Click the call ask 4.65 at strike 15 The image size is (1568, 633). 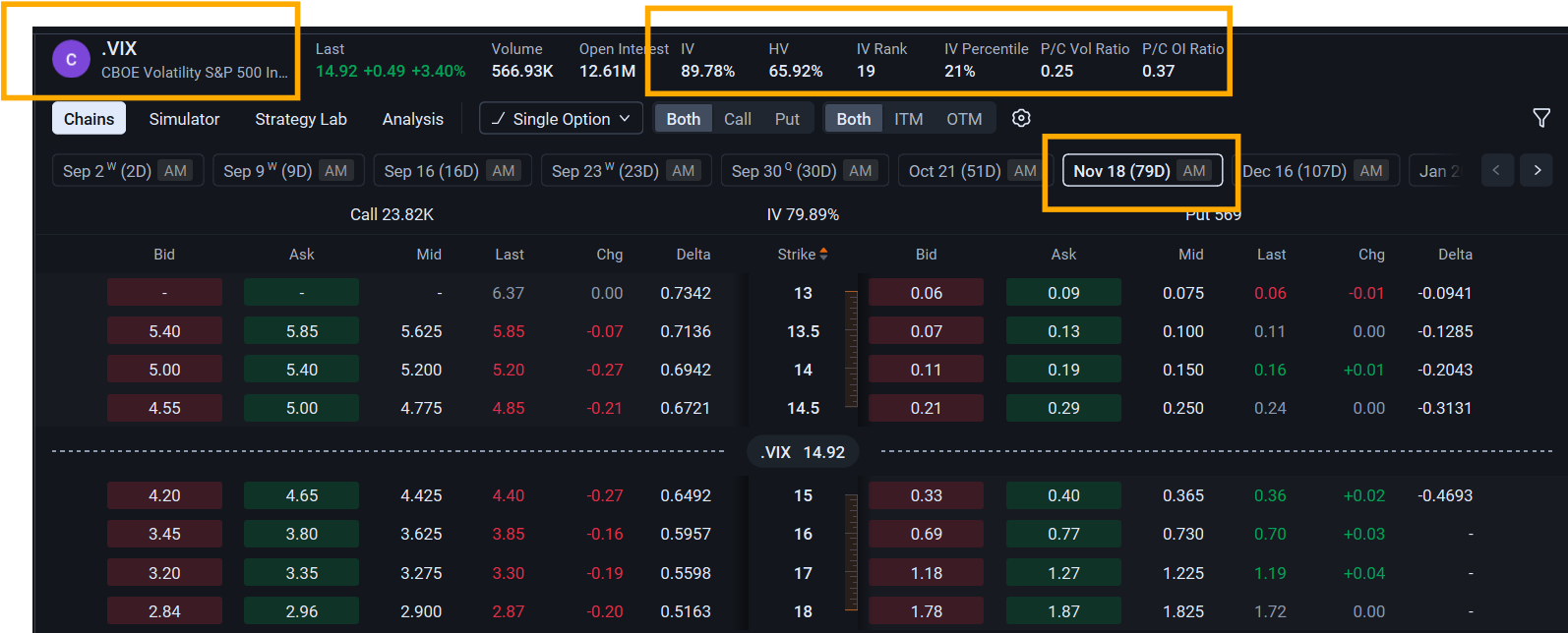pos(301,495)
